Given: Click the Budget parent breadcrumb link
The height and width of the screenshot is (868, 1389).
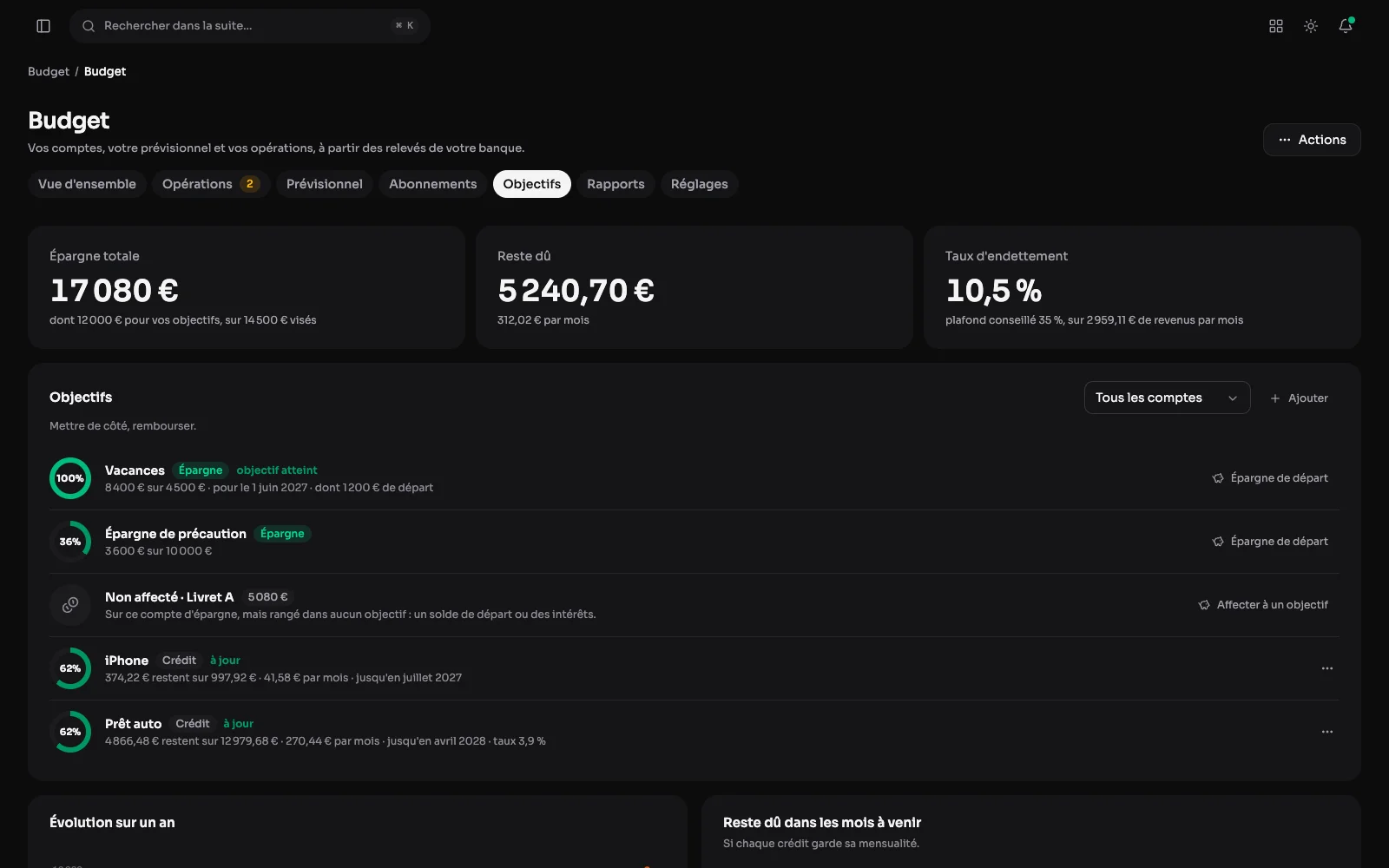Looking at the screenshot, I should [x=49, y=71].
